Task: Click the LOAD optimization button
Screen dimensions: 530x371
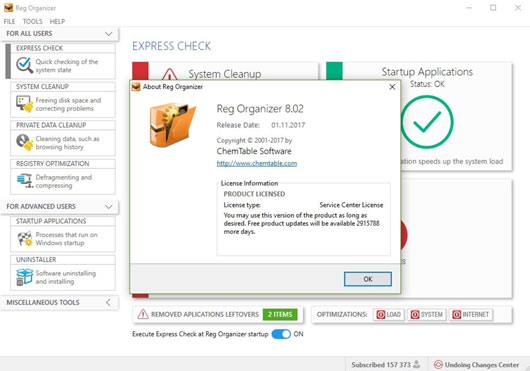Action: point(389,315)
